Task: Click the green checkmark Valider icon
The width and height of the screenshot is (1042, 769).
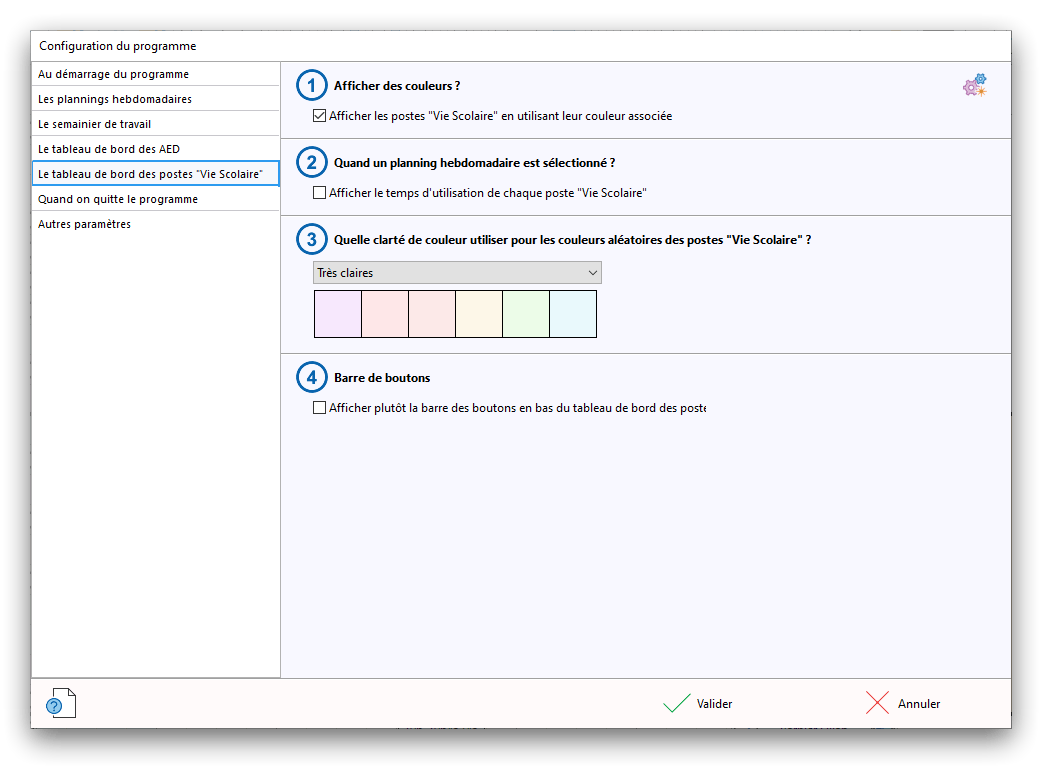Action: [677, 704]
